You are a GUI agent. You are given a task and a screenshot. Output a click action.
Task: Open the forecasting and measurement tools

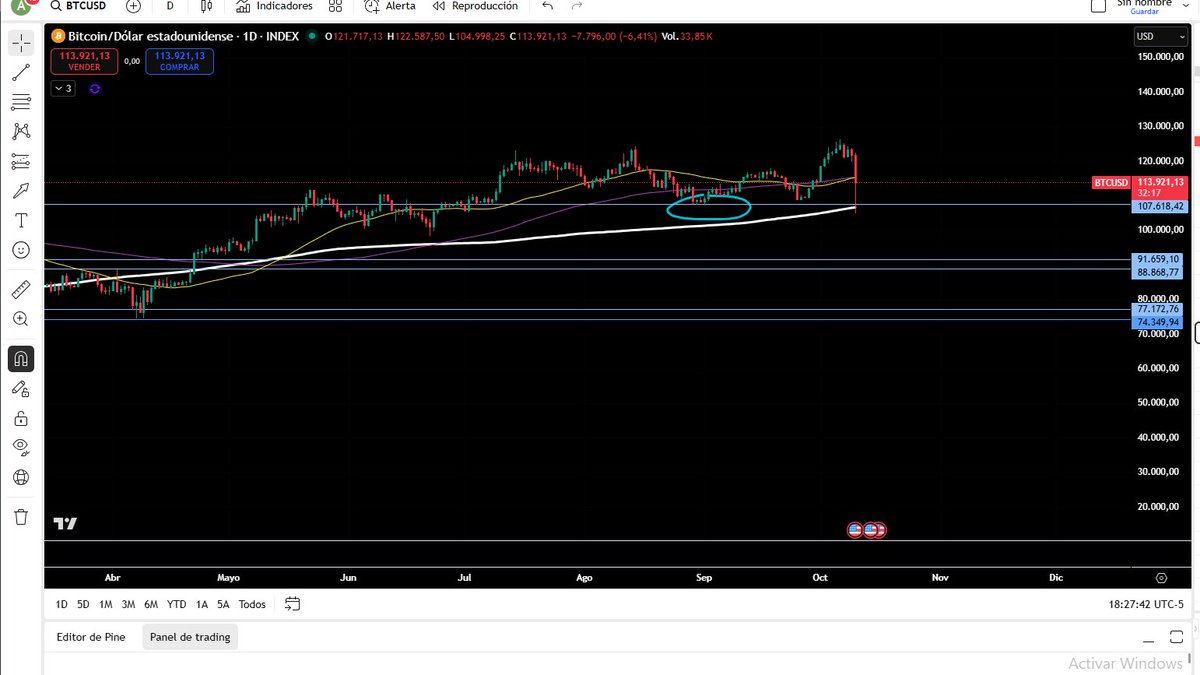click(x=21, y=161)
